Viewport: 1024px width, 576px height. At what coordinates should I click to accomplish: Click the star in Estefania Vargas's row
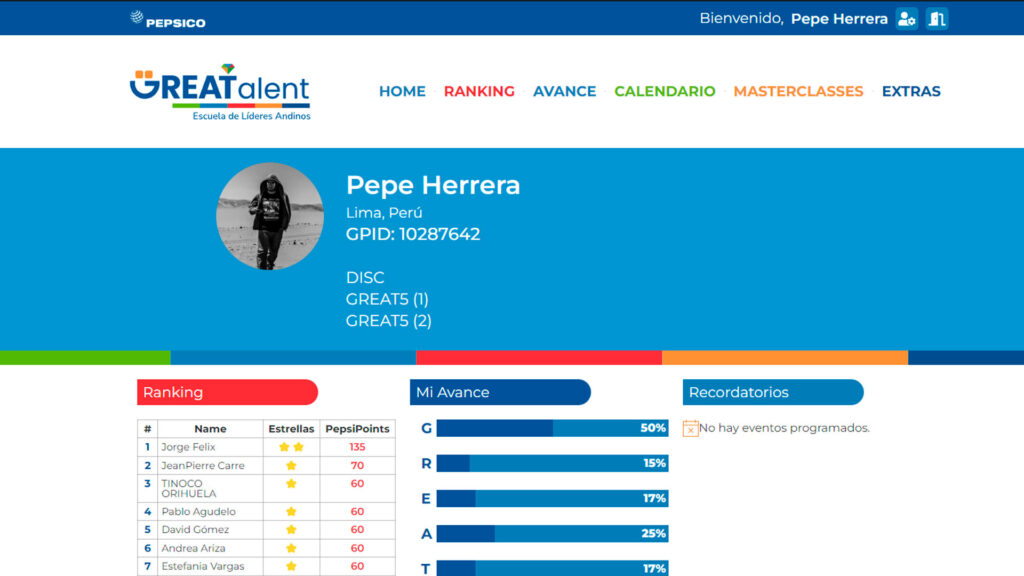point(291,566)
